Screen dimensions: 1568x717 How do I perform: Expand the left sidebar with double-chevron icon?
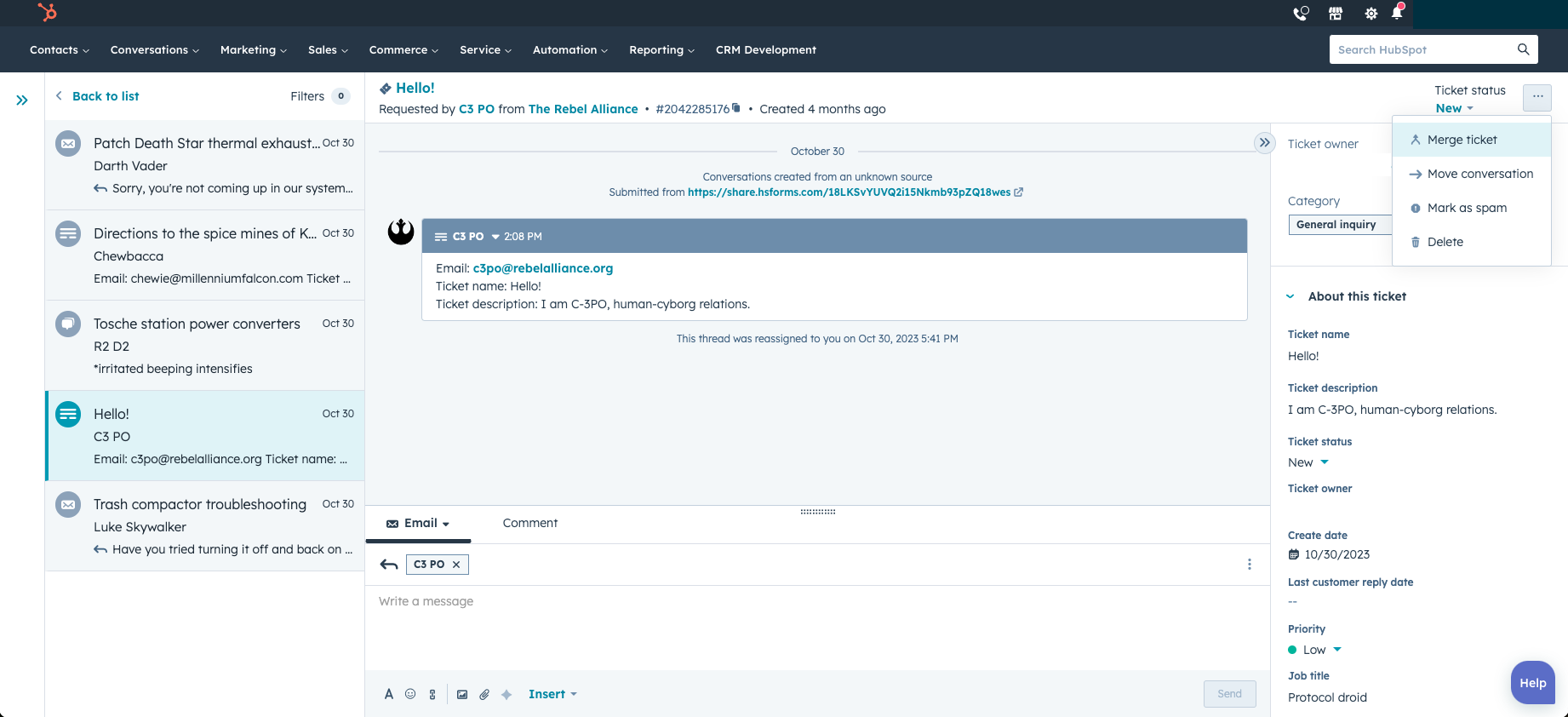tap(22, 100)
